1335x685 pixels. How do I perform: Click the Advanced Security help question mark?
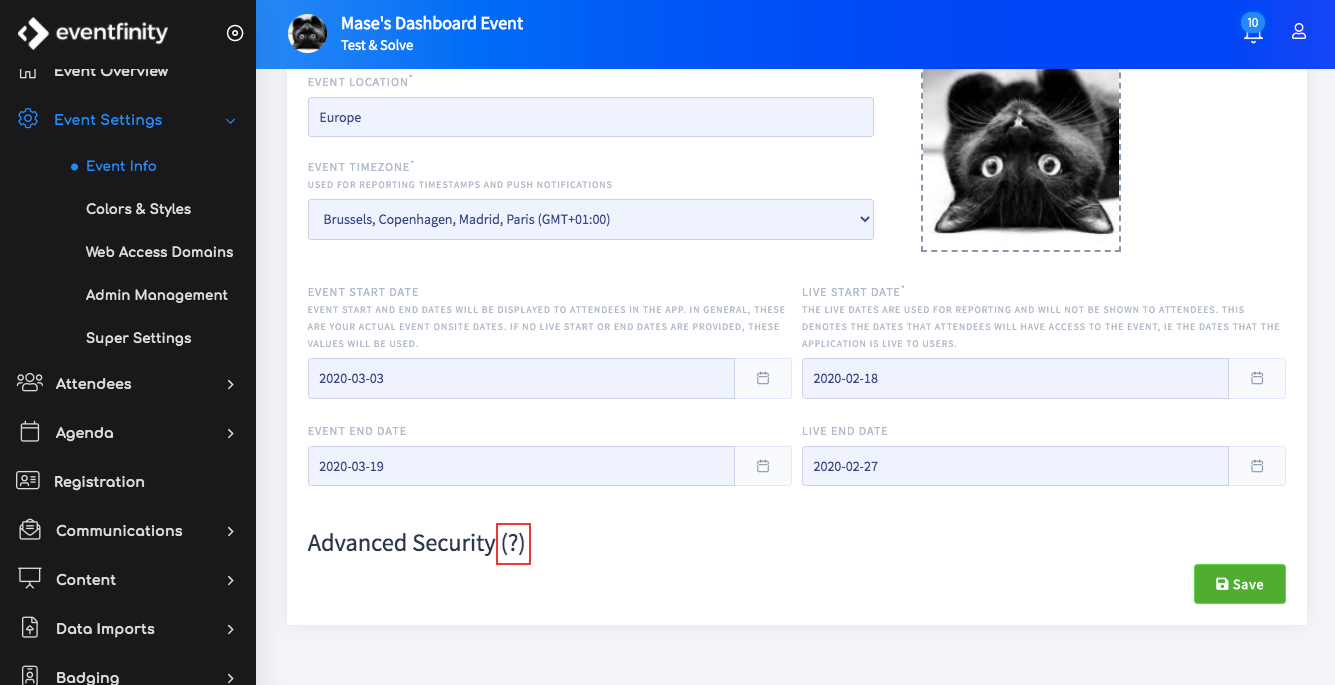point(513,543)
